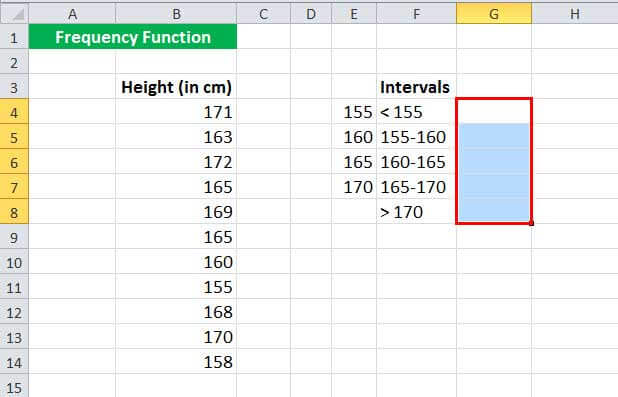Select row 13 header
Screen dimensions: 618x397
coord(14,336)
